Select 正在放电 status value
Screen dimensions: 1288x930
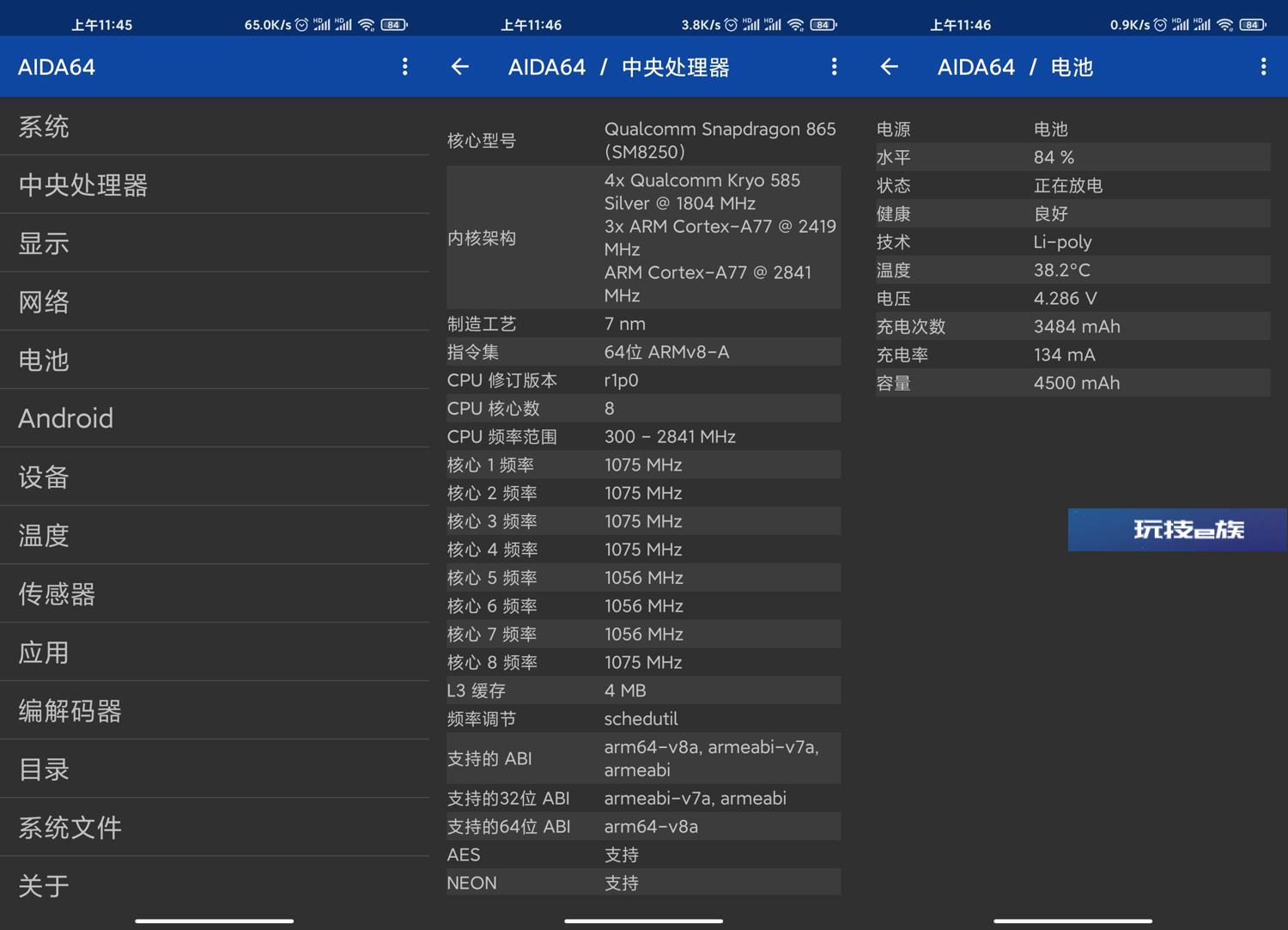pos(1067,185)
